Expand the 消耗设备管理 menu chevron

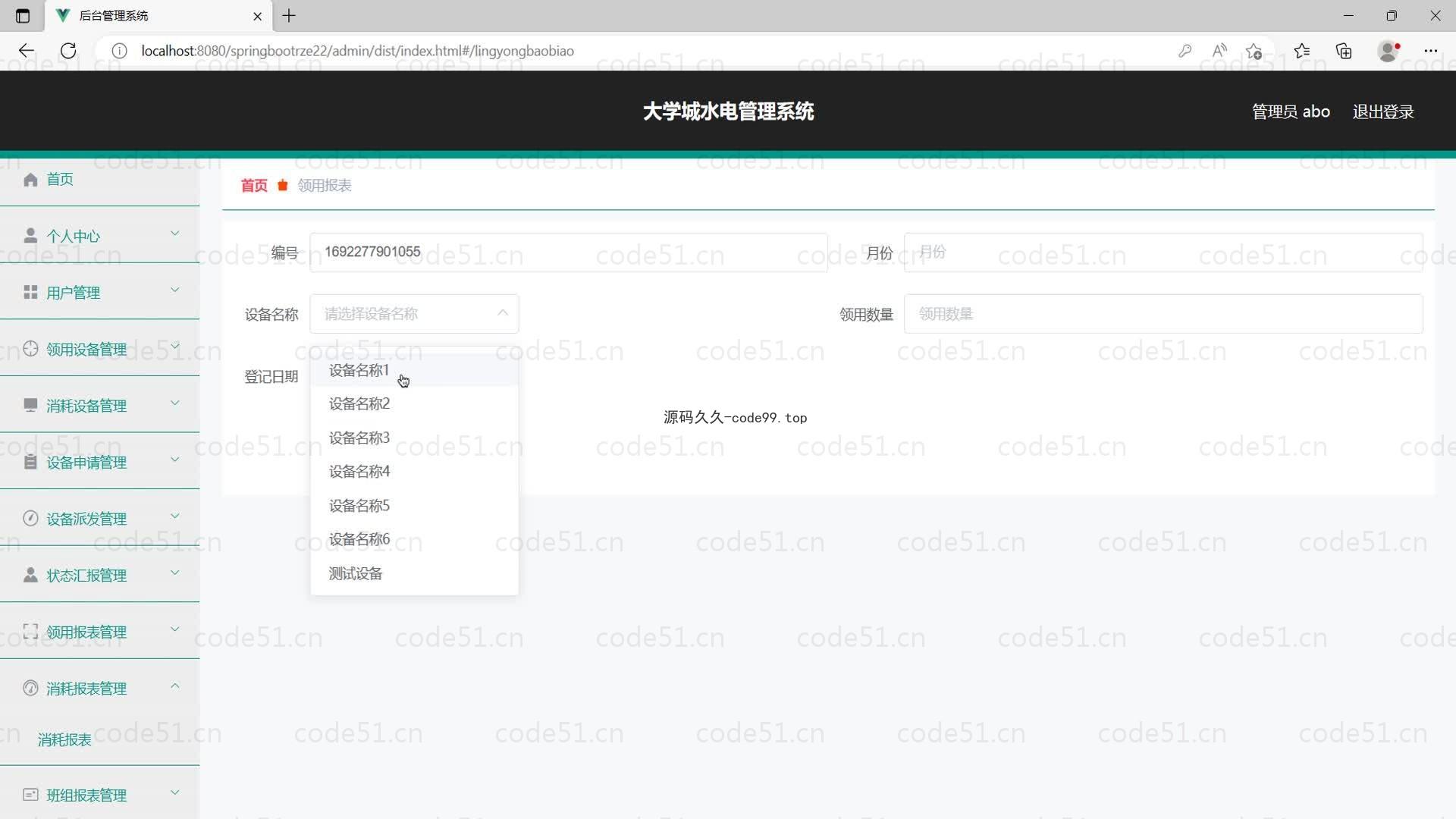click(x=175, y=403)
